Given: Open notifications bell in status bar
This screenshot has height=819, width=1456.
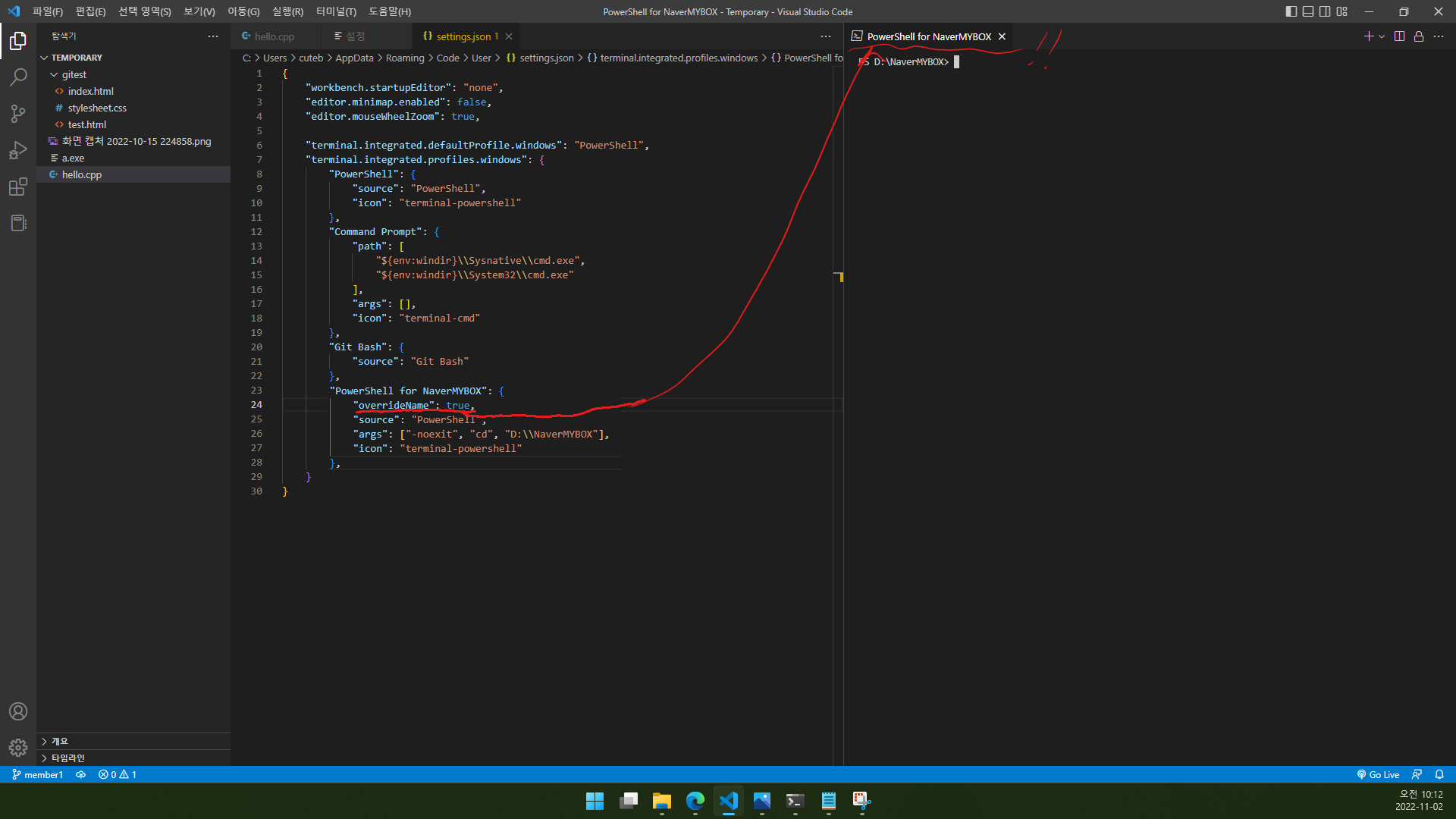Looking at the screenshot, I should (1439, 774).
